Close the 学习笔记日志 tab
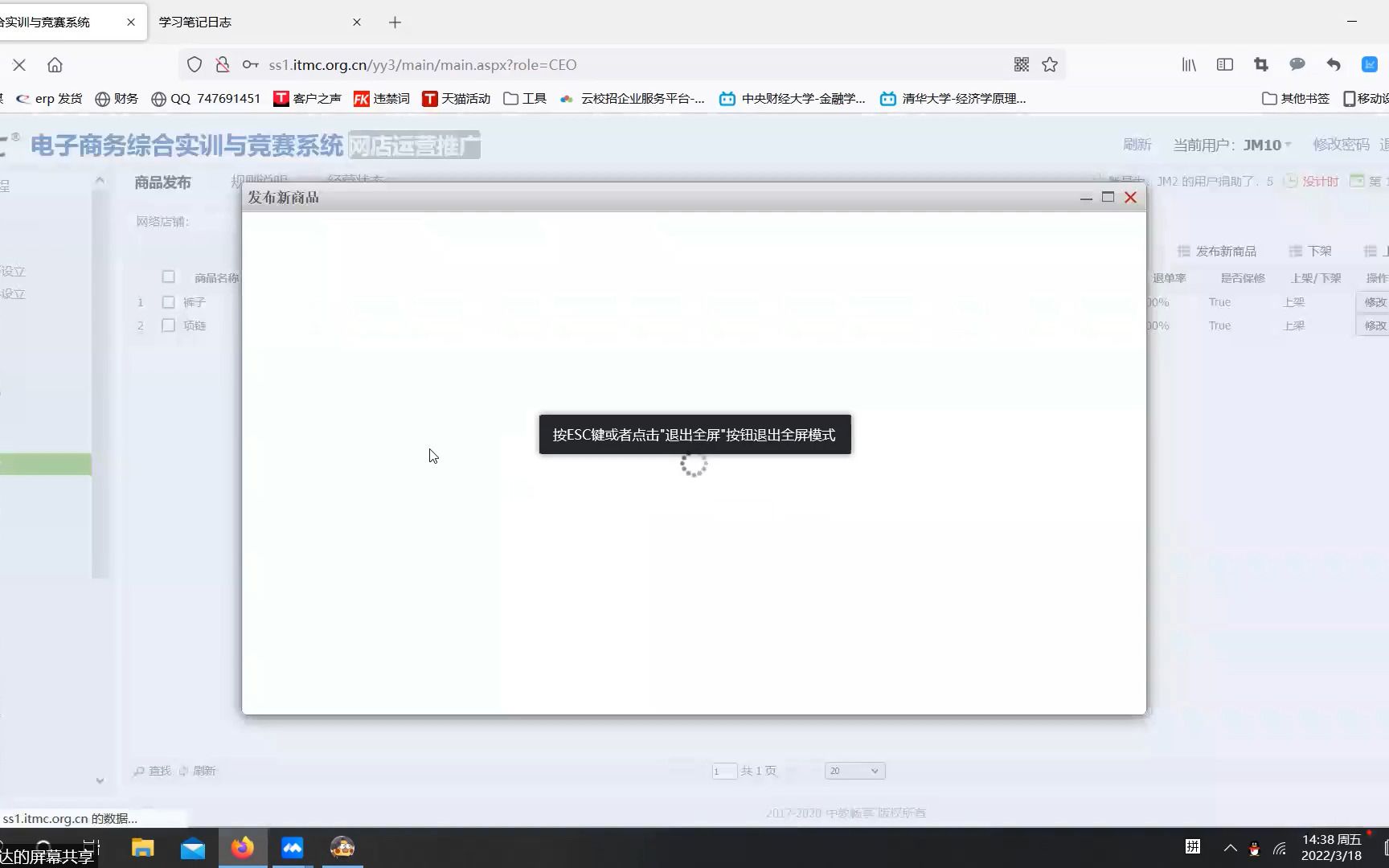1389x868 pixels. 357,23
